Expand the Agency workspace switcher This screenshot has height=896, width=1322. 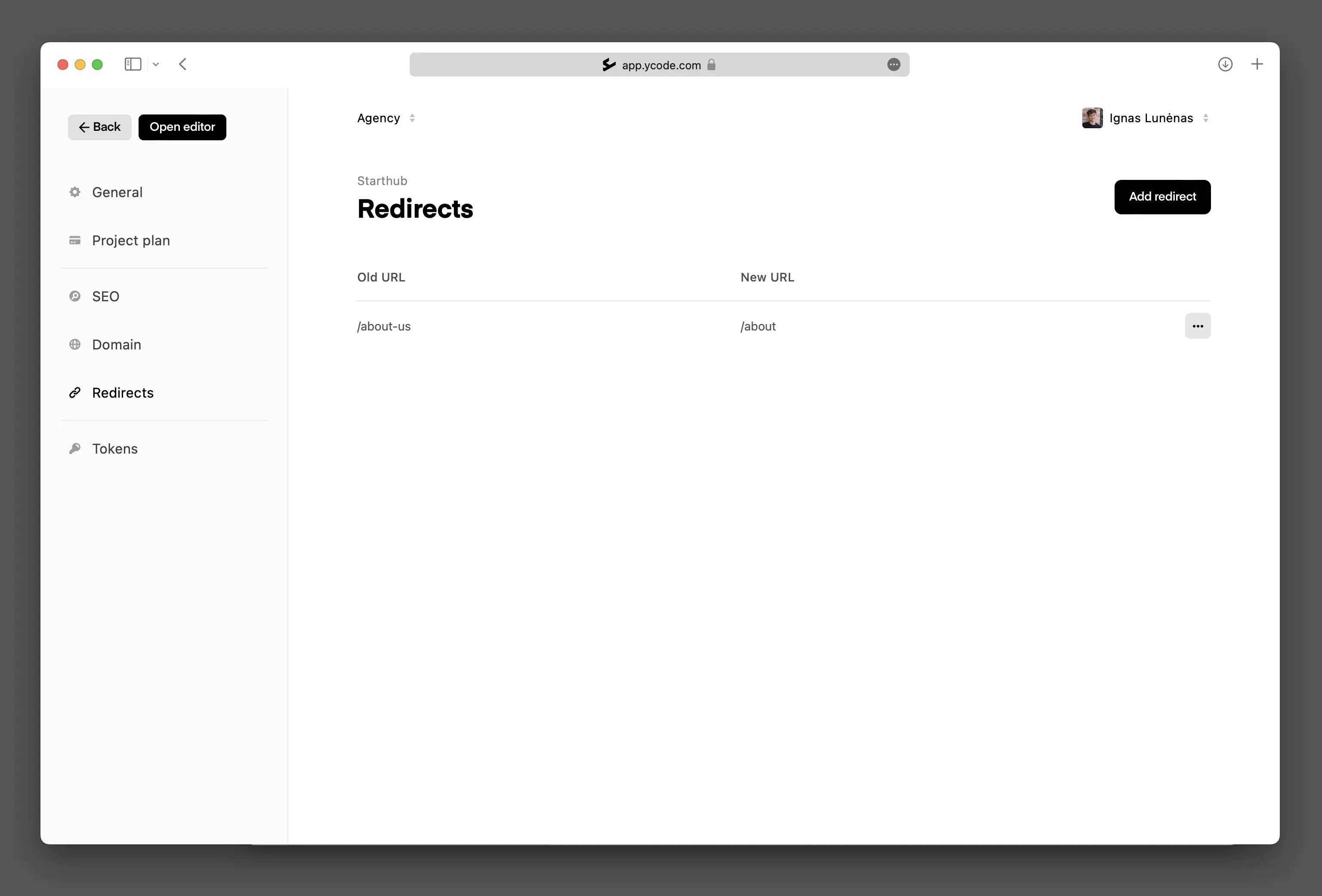(386, 118)
